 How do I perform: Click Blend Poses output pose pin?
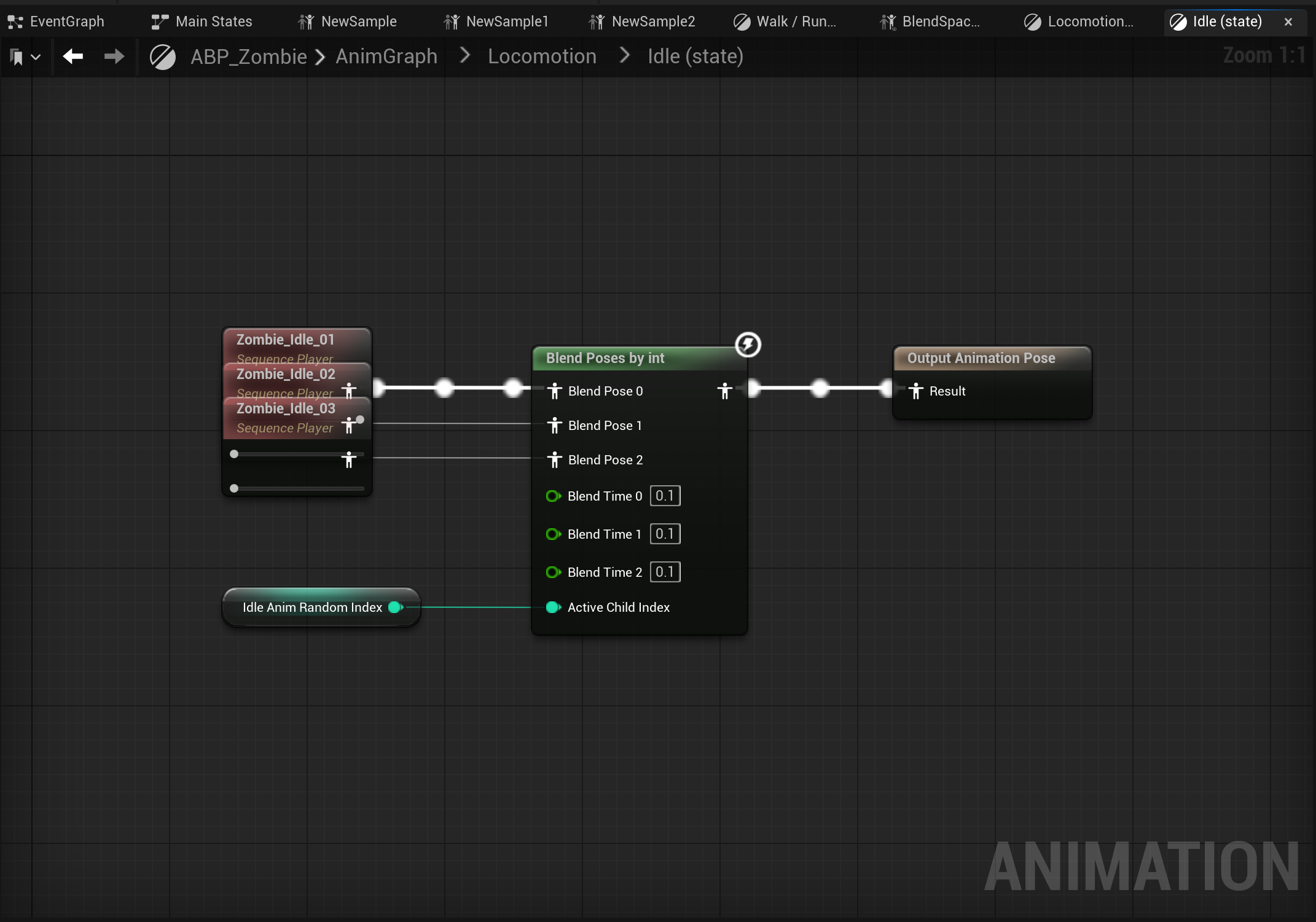point(724,391)
